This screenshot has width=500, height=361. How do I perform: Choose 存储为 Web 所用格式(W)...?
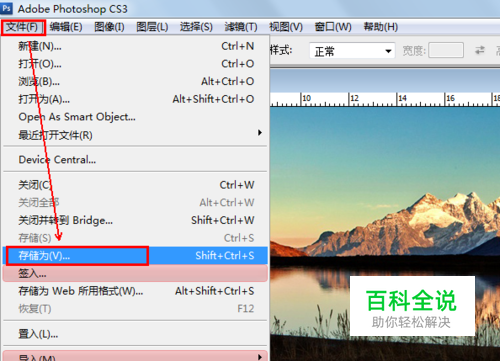point(135,291)
